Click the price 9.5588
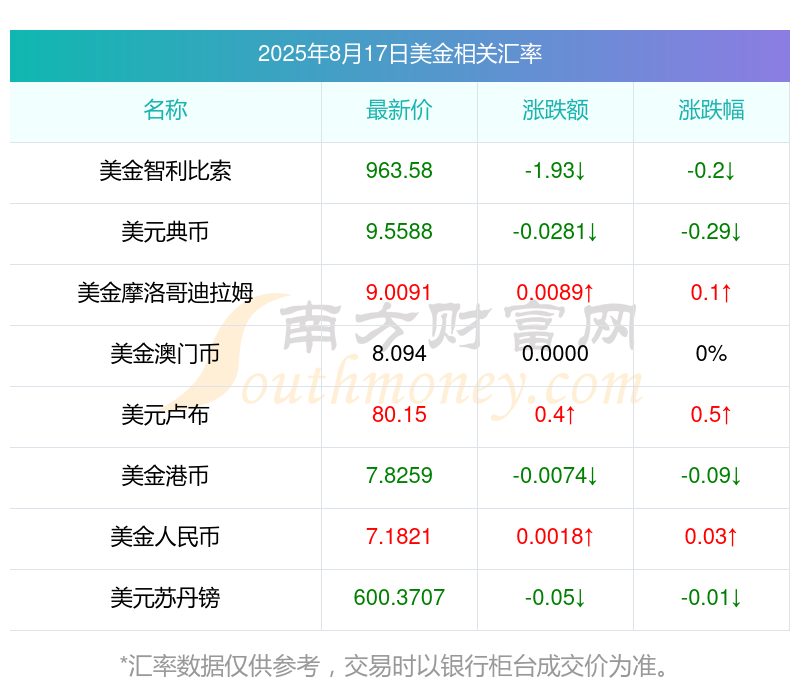 [x=399, y=232]
